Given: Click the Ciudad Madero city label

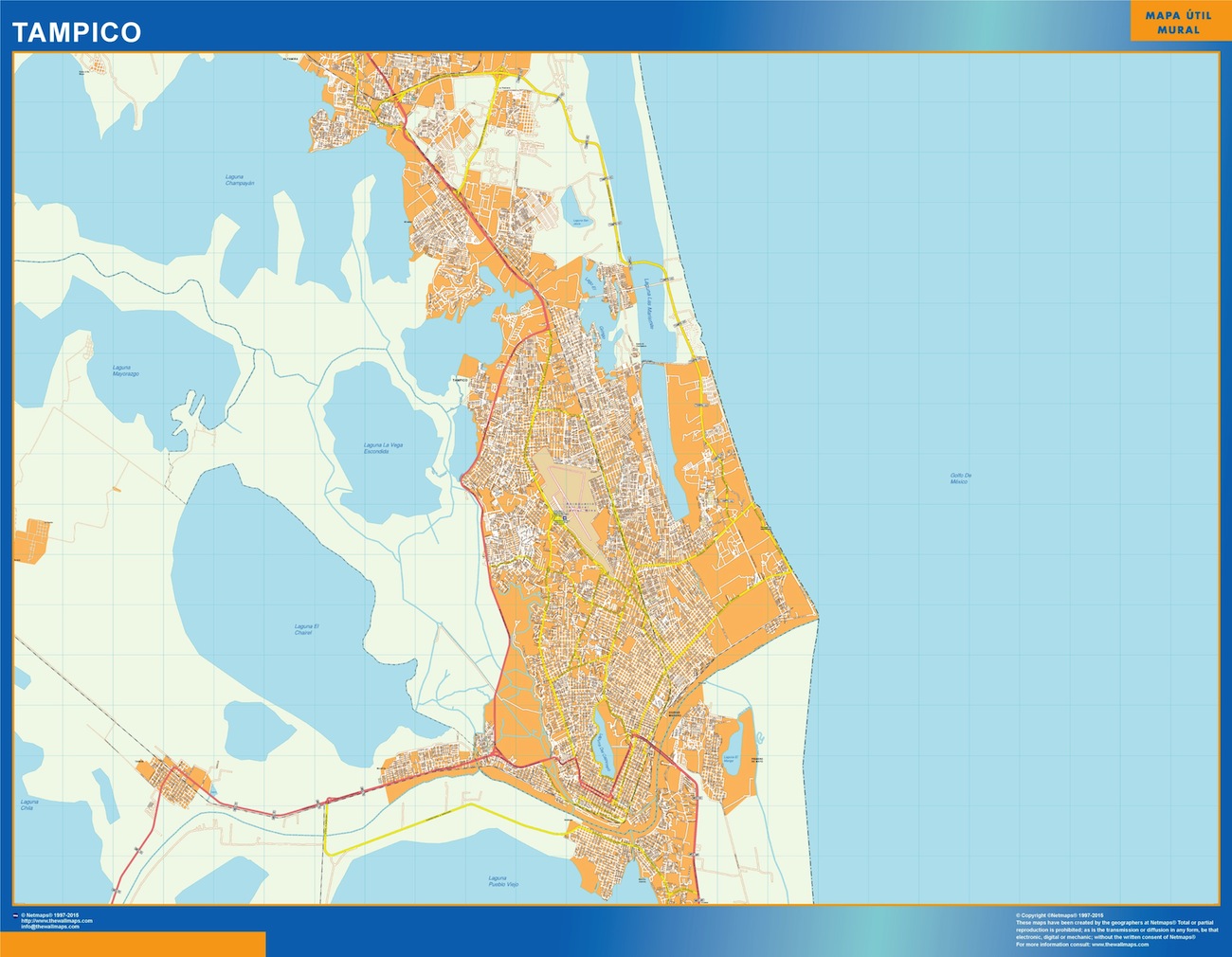Looking at the screenshot, I should 675,715.
